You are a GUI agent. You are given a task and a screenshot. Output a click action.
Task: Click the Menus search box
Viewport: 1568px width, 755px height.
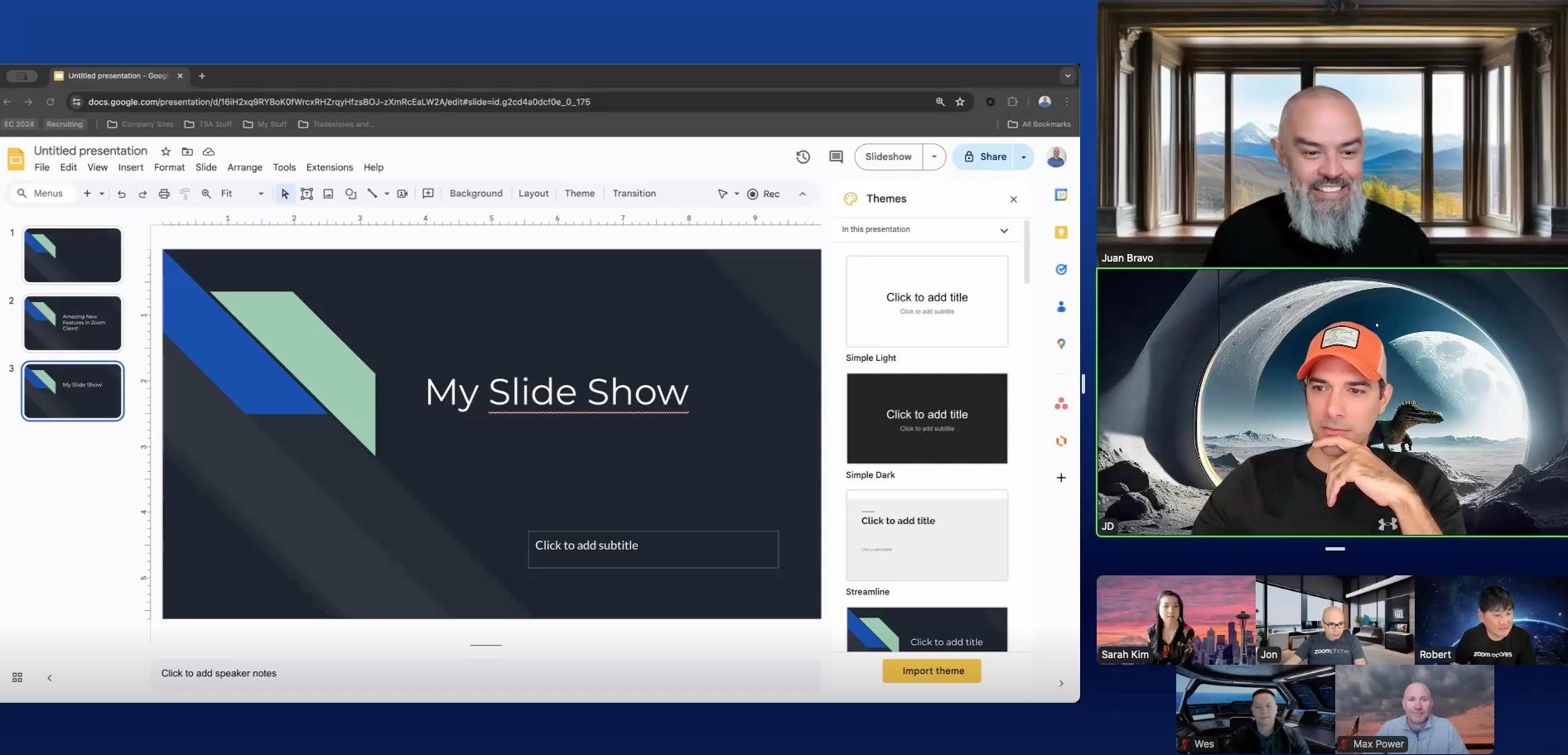(41, 194)
